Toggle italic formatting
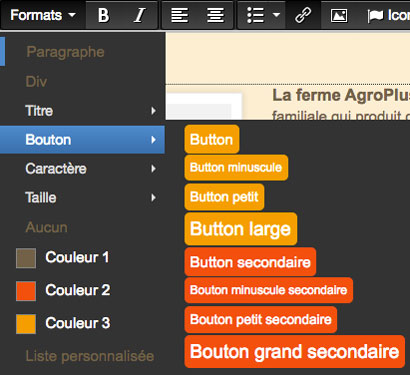The image size is (410, 375). 139,15
